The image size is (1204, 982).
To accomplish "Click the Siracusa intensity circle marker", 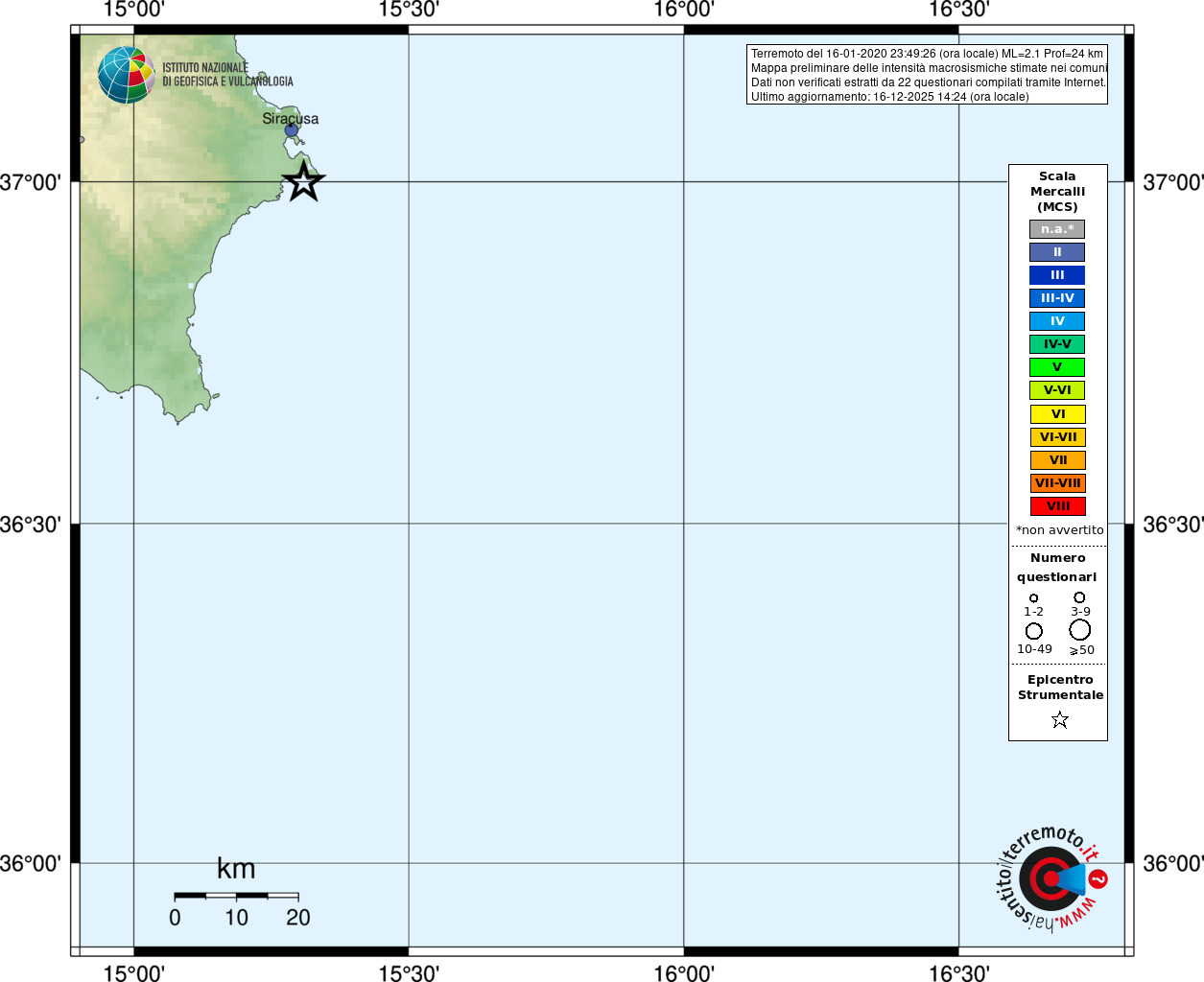I will click(292, 130).
